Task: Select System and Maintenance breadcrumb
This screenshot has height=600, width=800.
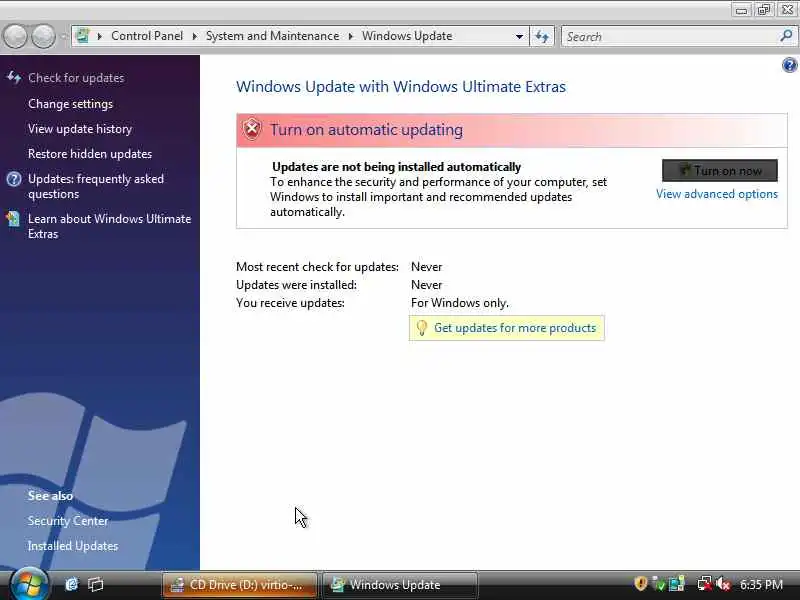Action: [272, 36]
